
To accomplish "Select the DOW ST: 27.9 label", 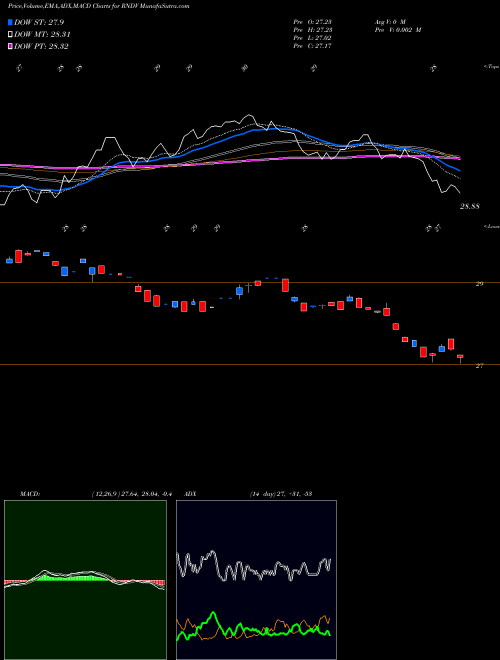I will pos(39,22).
